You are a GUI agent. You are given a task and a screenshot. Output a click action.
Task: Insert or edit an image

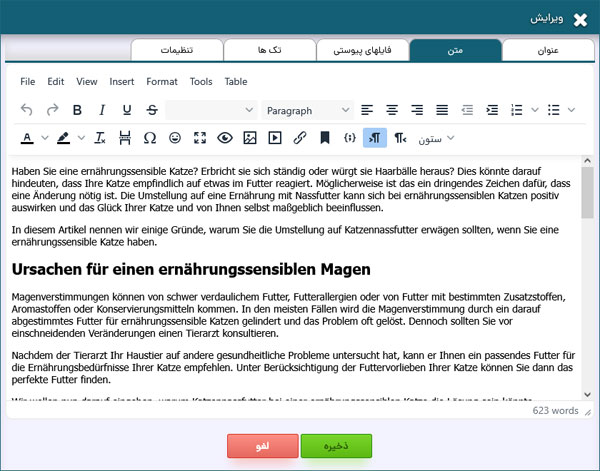coord(250,138)
